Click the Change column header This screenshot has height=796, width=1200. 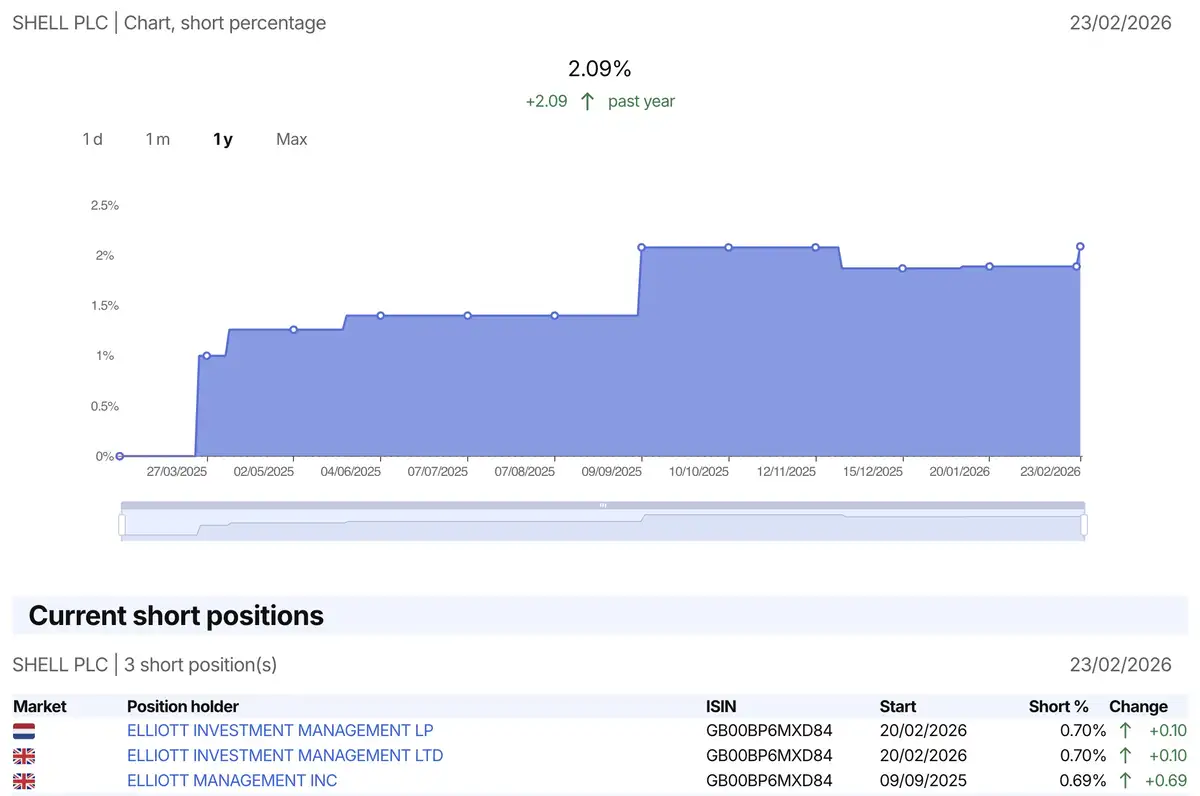coord(1138,706)
